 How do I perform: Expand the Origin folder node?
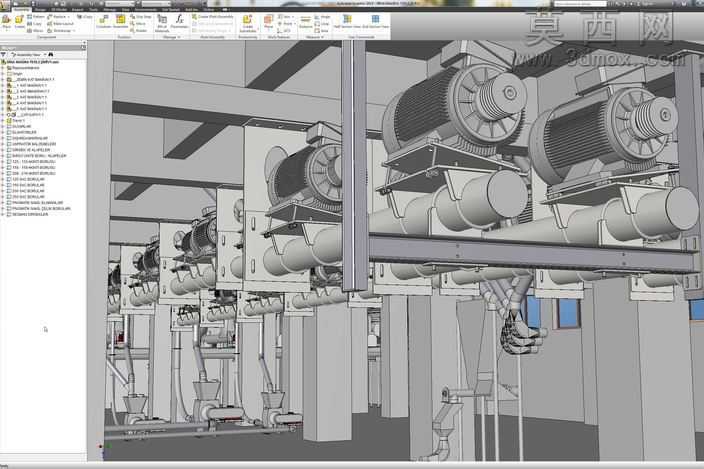click(3, 74)
